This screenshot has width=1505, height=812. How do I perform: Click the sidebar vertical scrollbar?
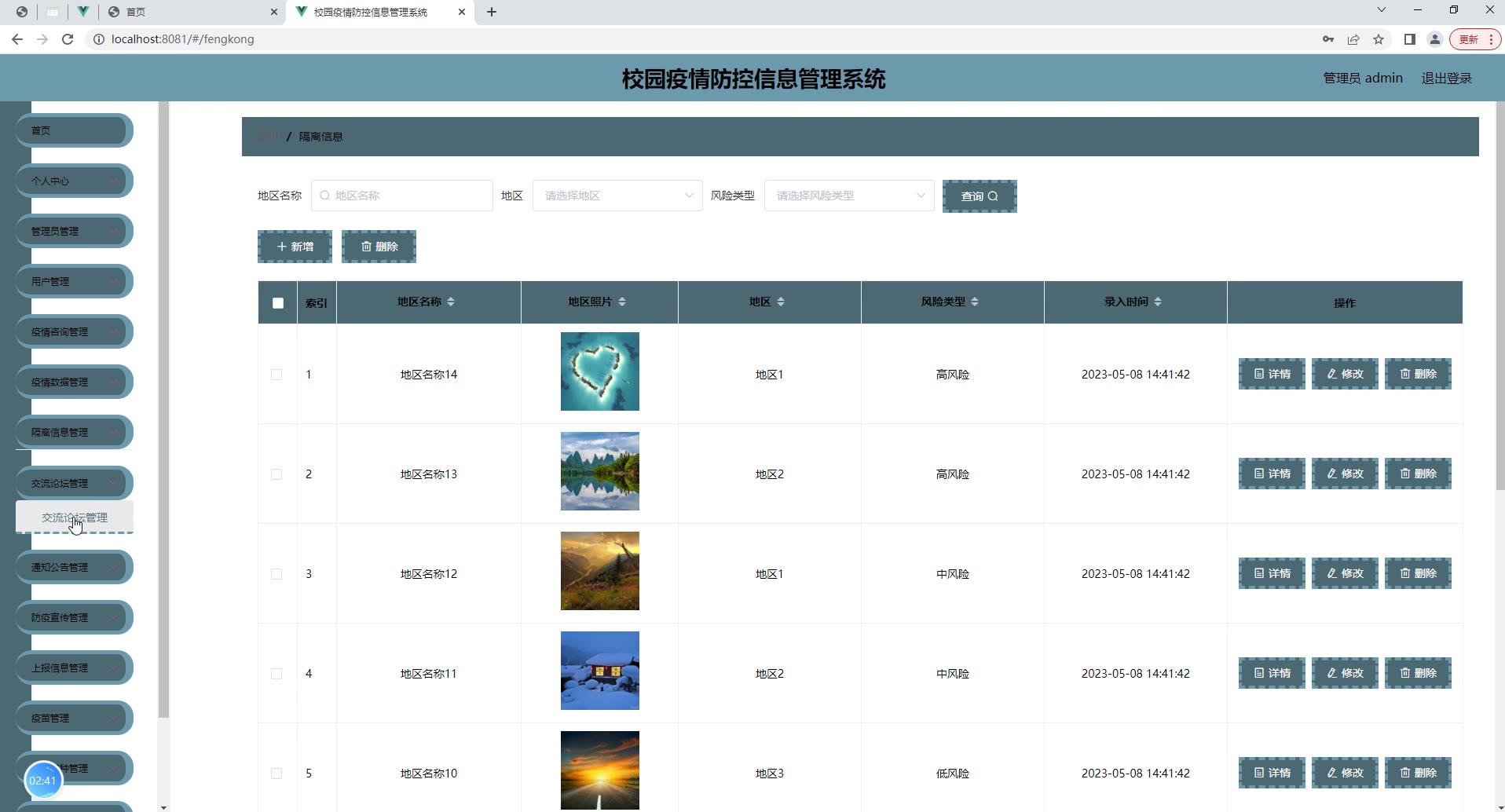[x=163, y=408]
